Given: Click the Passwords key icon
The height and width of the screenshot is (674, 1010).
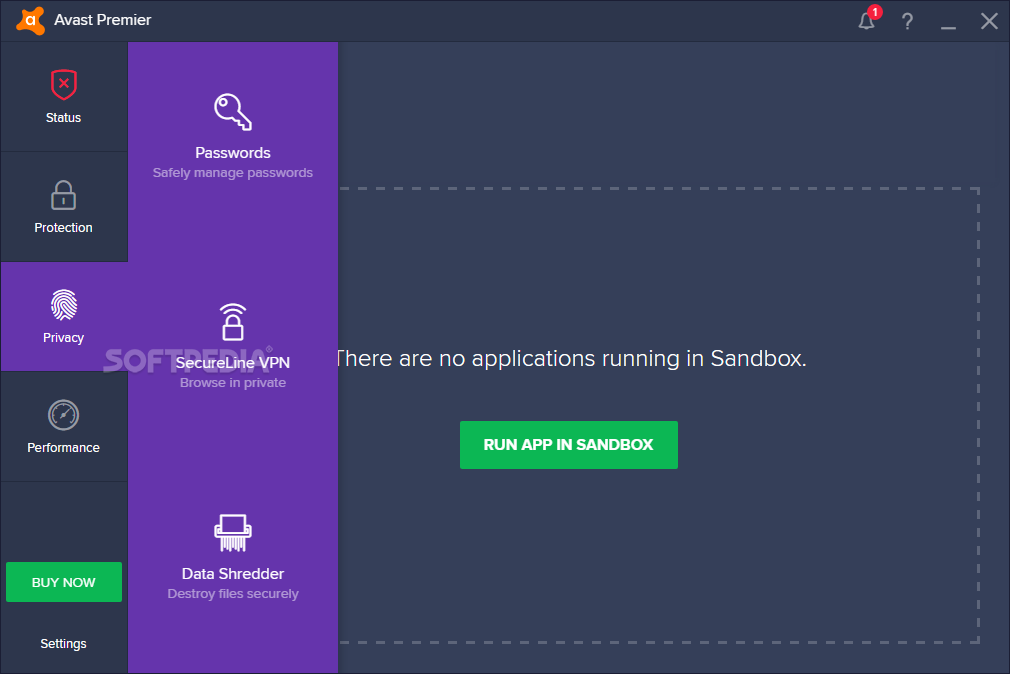Looking at the screenshot, I should coord(233,112).
